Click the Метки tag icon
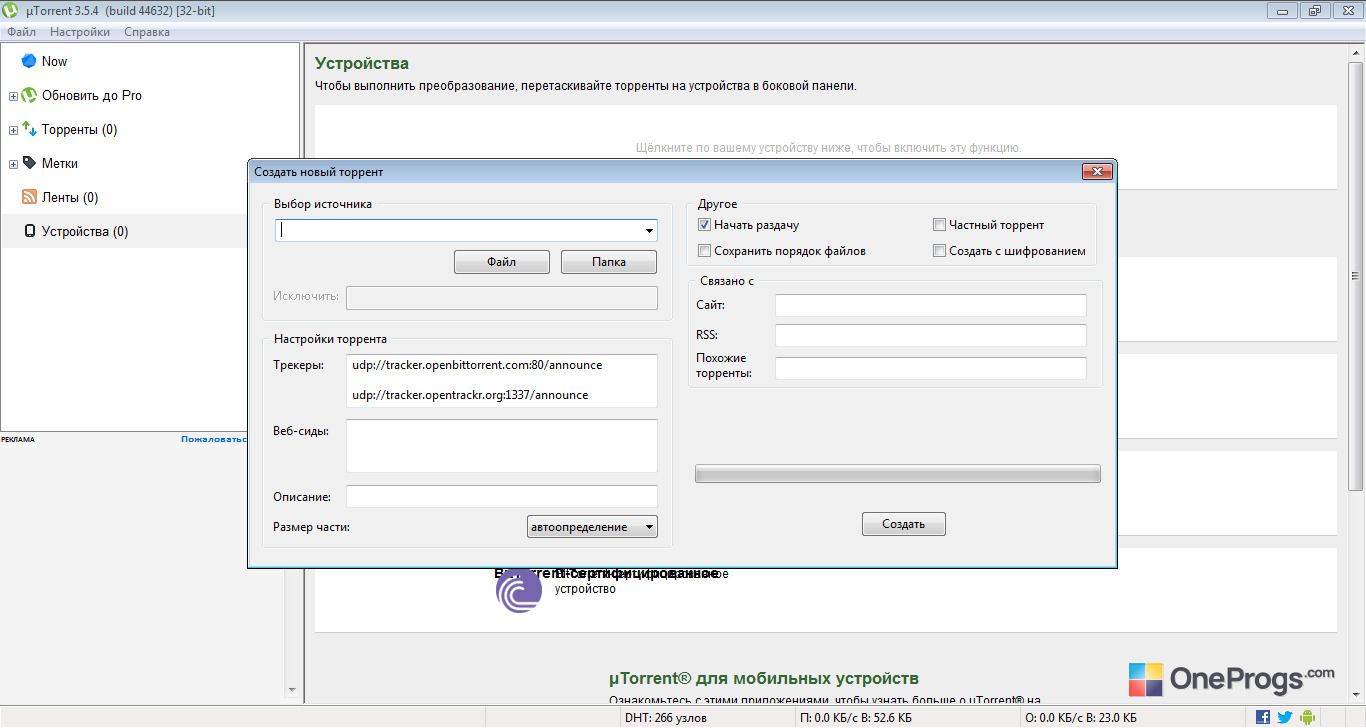 (x=29, y=163)
